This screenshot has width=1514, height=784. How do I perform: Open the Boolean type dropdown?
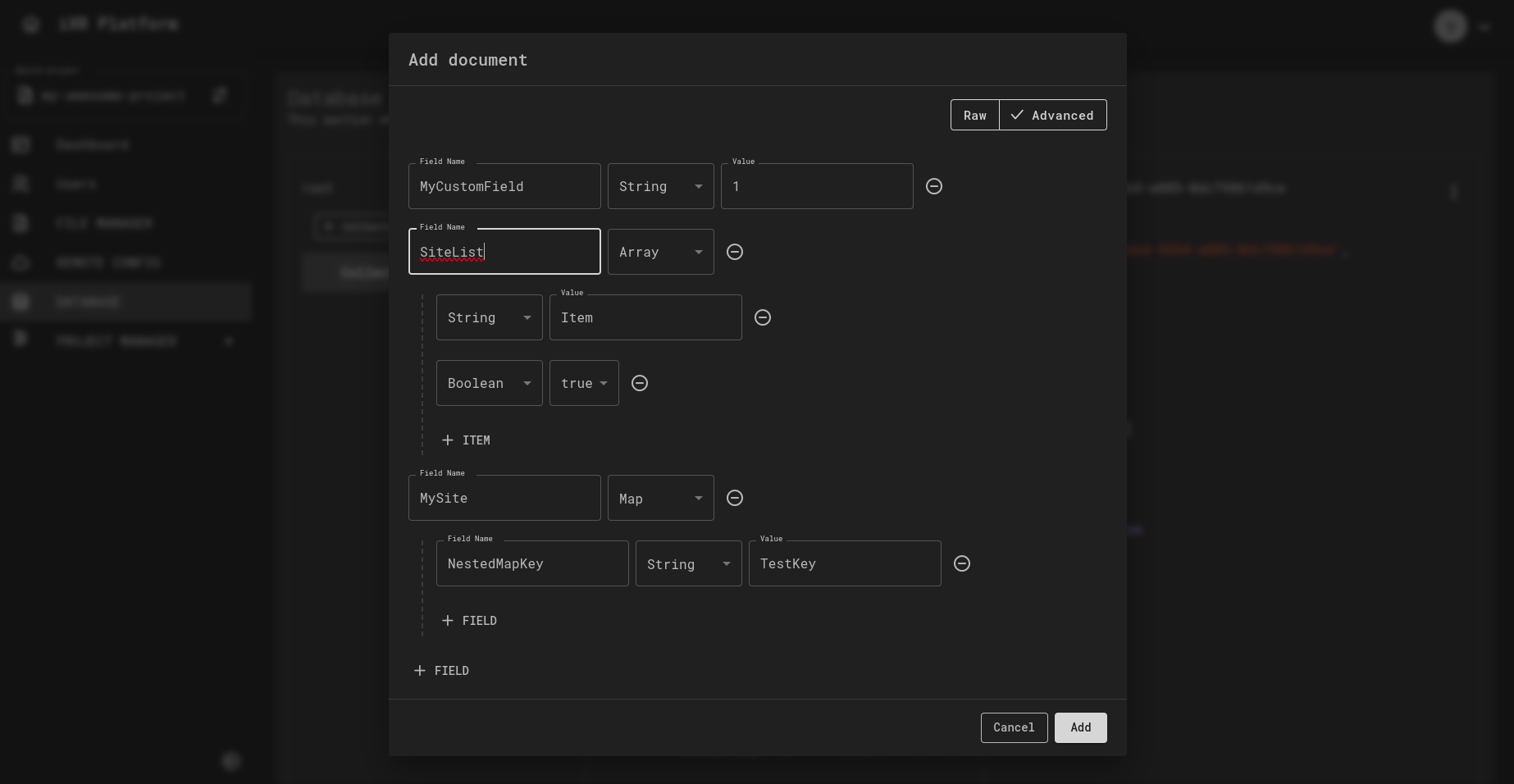(x=489, y=383)
